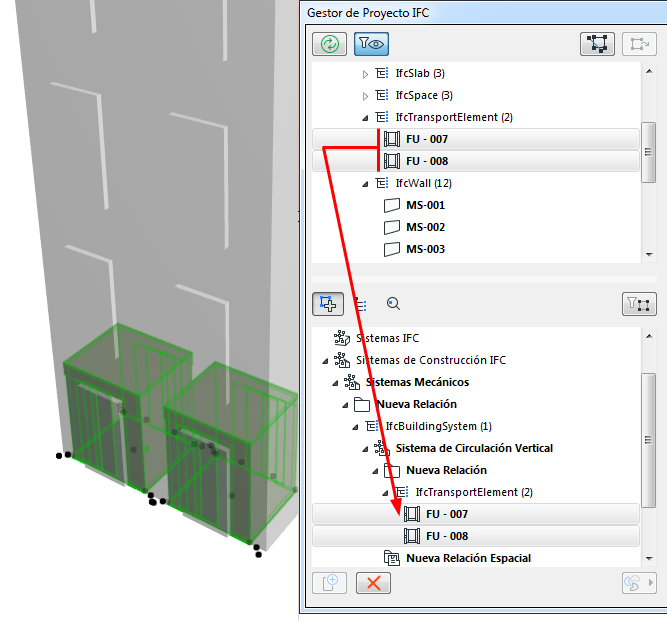Click upper tree scrollbar down arrow
The image size is (667, 621).
(x=649, y=255)
